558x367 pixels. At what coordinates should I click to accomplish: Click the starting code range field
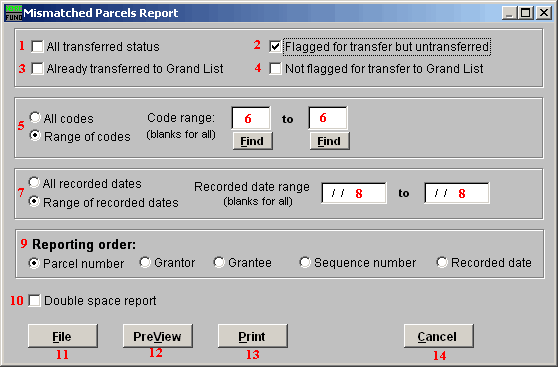pyautogui.click(x=251, y=118)
